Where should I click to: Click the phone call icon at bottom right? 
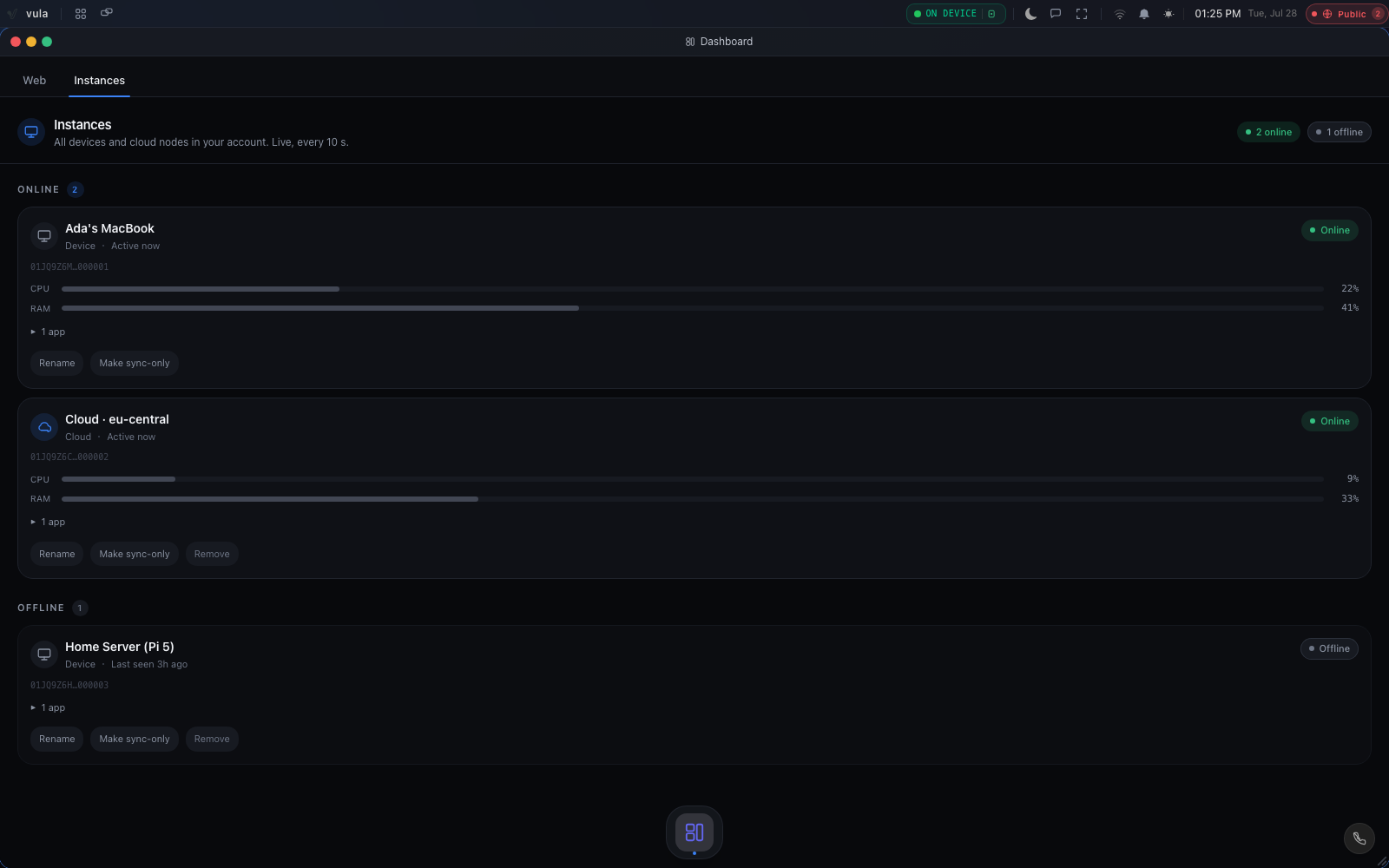pos(1359,838)
